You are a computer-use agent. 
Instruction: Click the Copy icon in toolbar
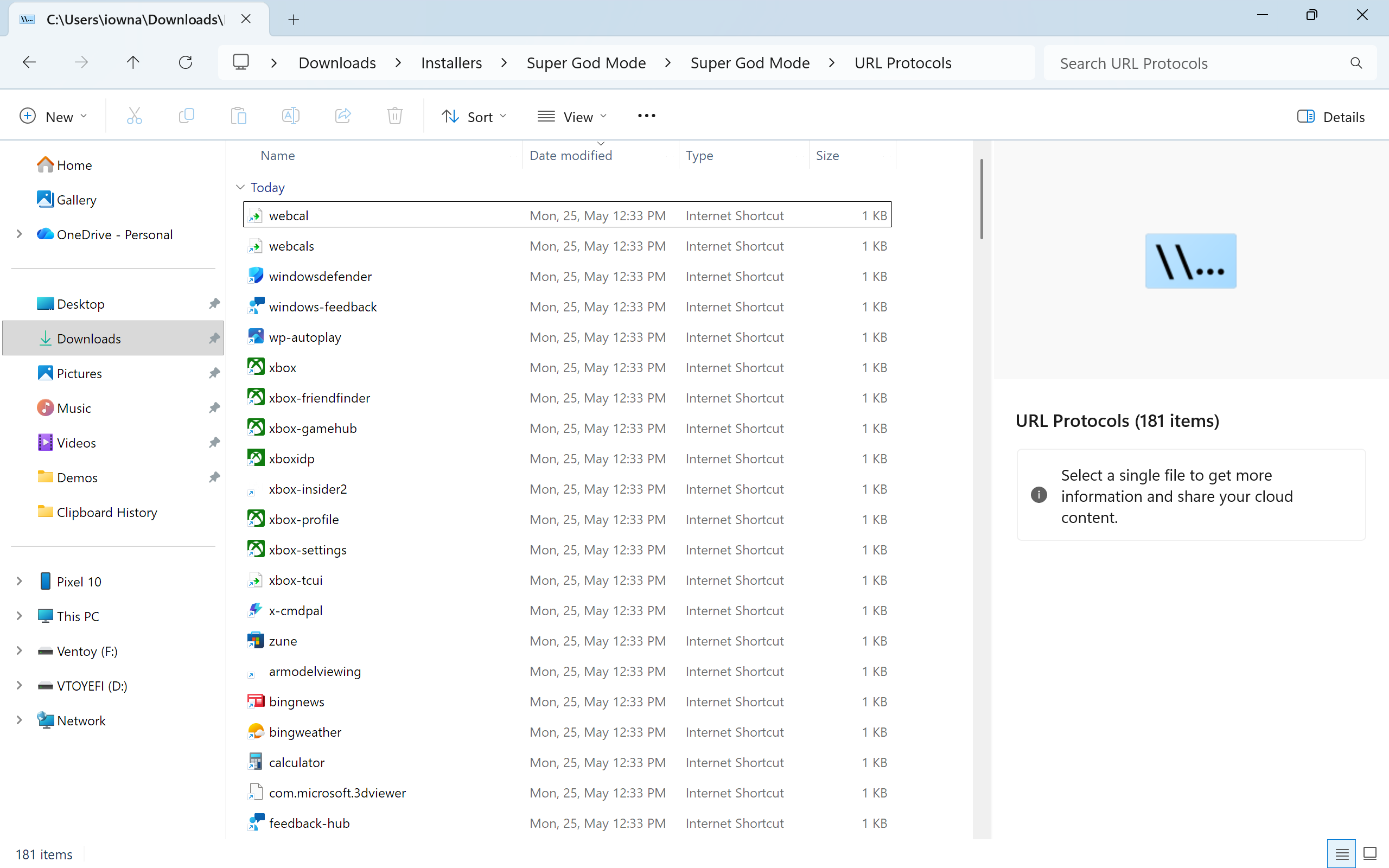(x=187, y=117)
